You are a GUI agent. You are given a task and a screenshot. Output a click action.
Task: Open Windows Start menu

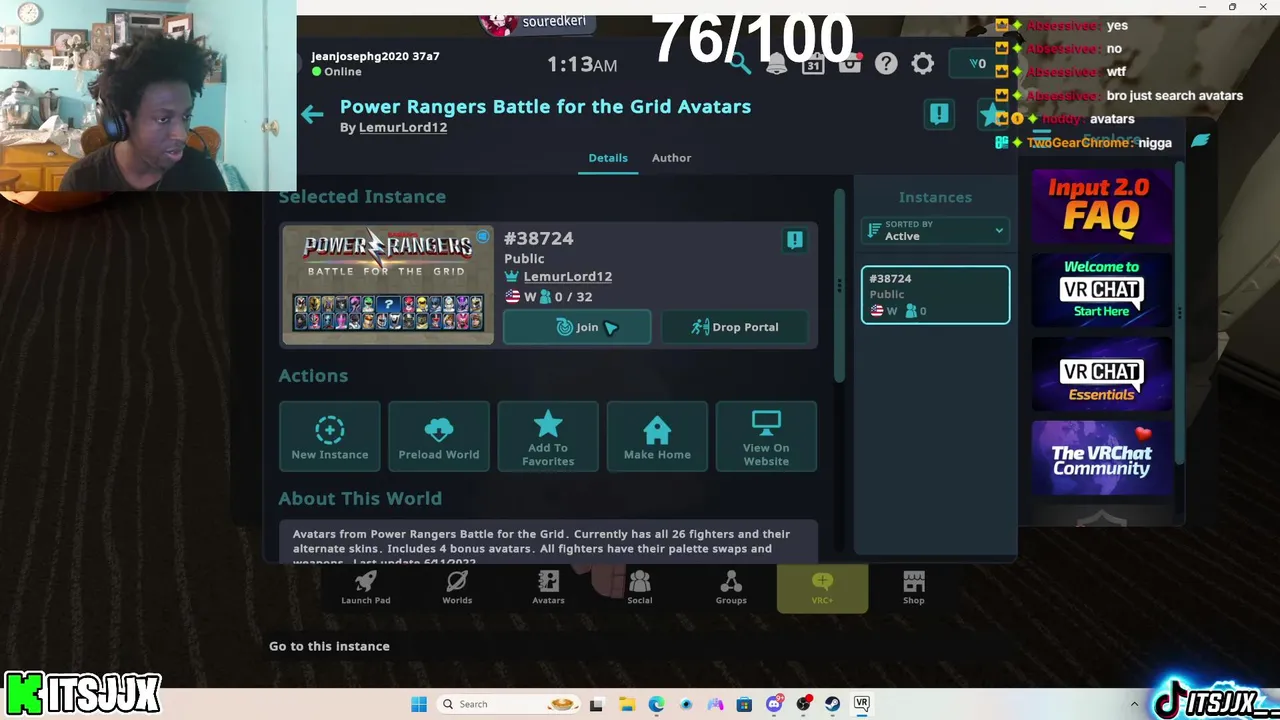click(x=419, y=704)
